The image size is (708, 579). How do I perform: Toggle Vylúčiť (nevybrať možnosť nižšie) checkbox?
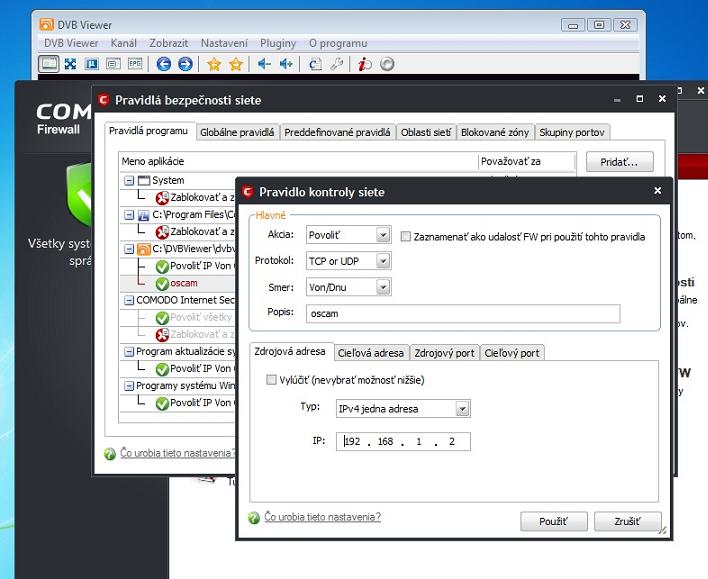(x=271, y=380)
